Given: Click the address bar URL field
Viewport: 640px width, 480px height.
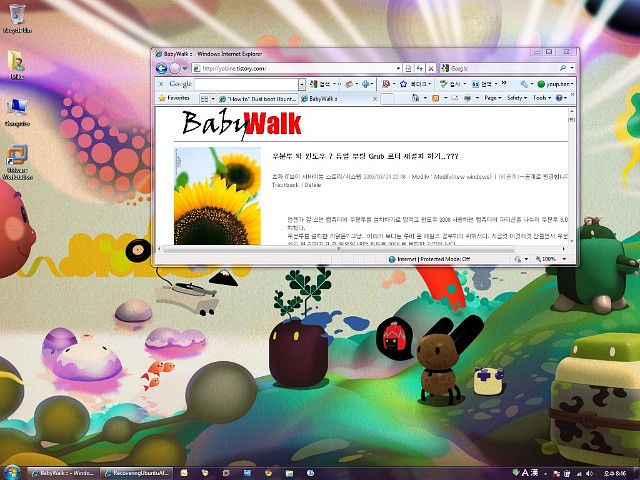Looking at the screenshot, I should (x=294, y=69).
